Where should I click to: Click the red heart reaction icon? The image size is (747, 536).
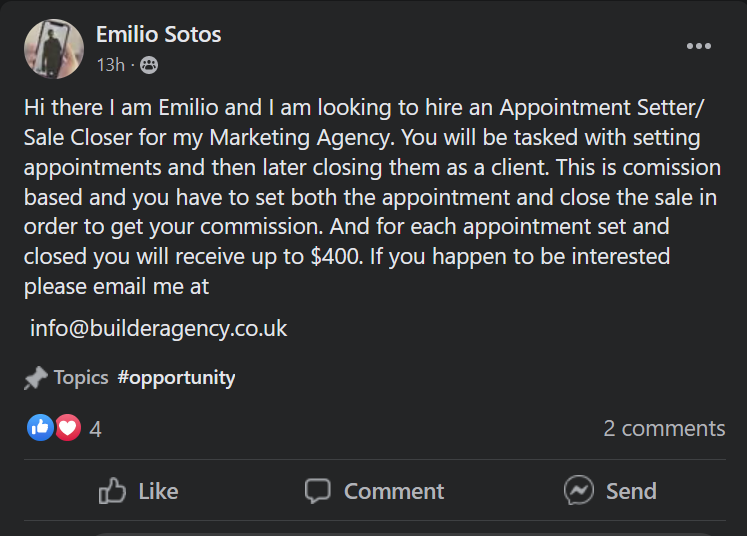(x=68, y=427)
